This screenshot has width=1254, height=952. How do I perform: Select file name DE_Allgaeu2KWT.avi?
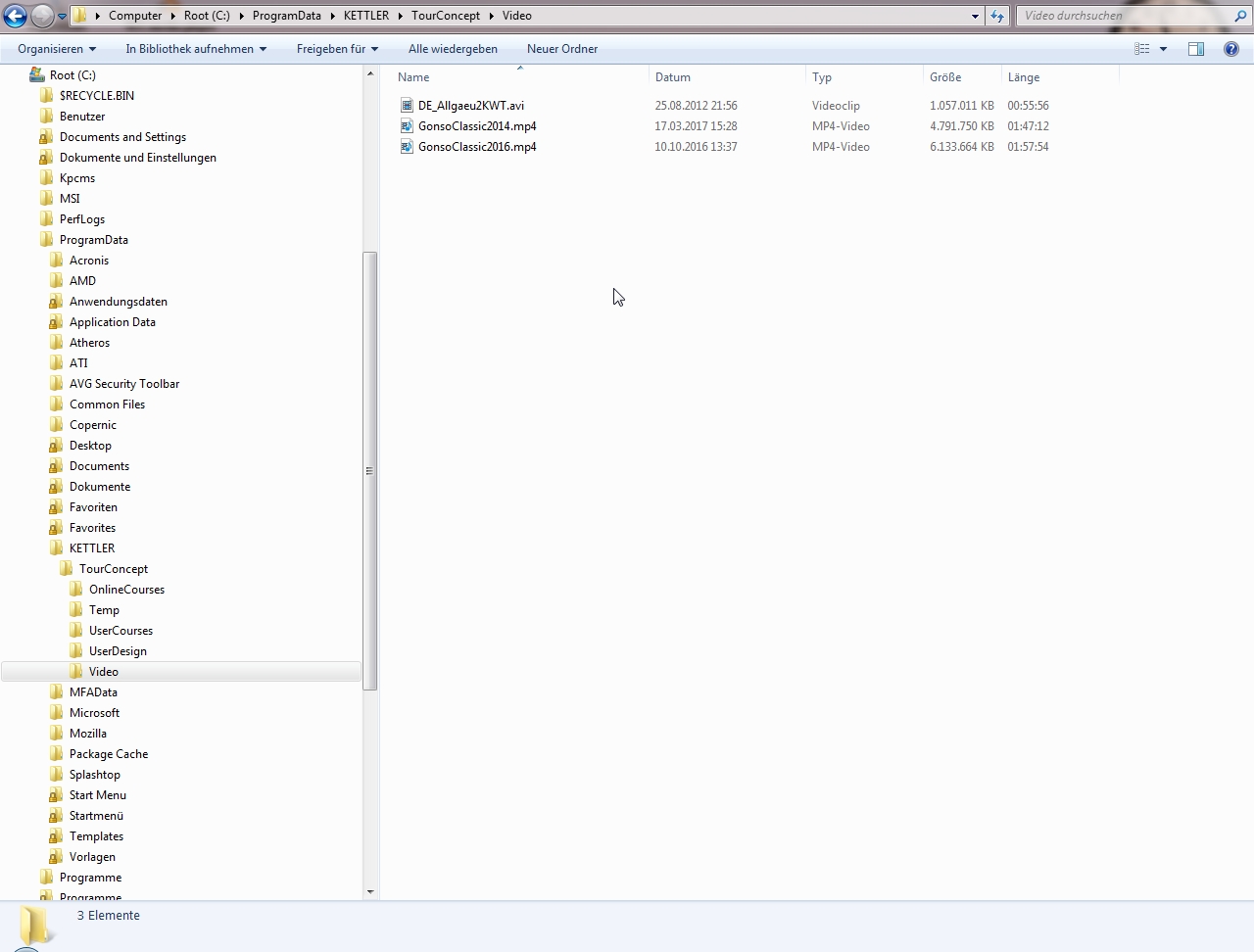471,106
